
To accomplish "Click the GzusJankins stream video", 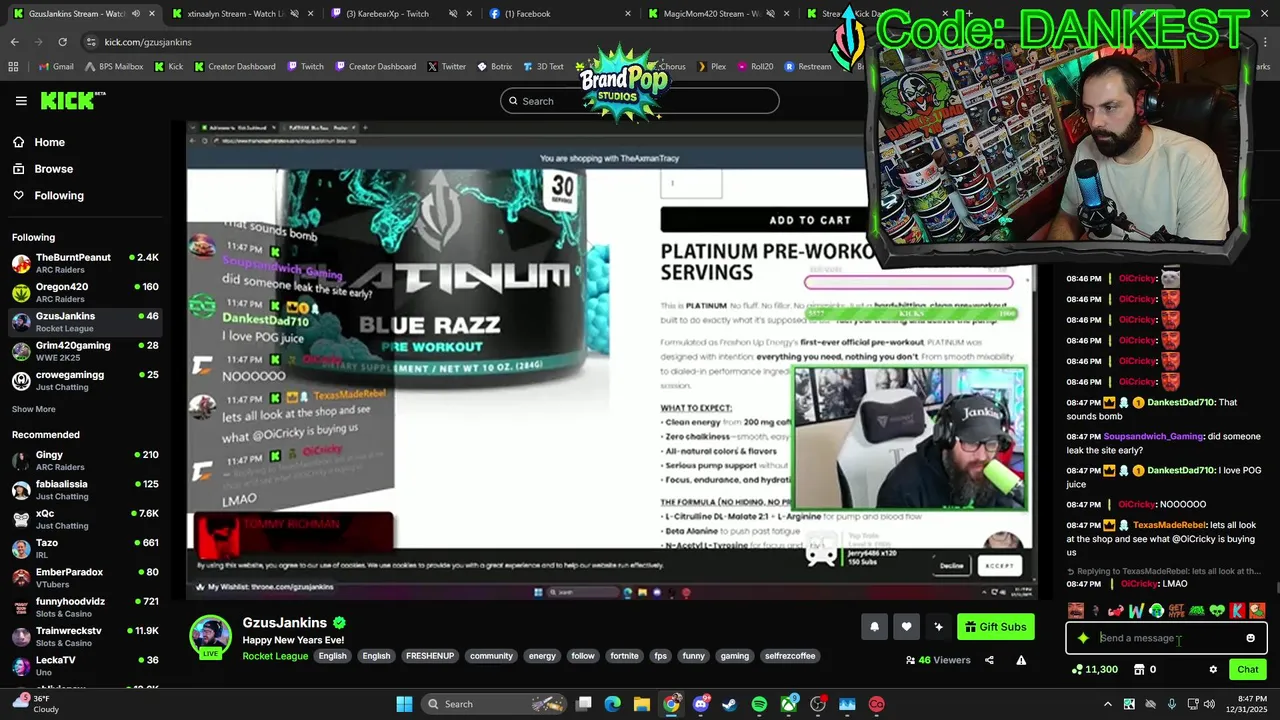I will (x=611, y=360).
